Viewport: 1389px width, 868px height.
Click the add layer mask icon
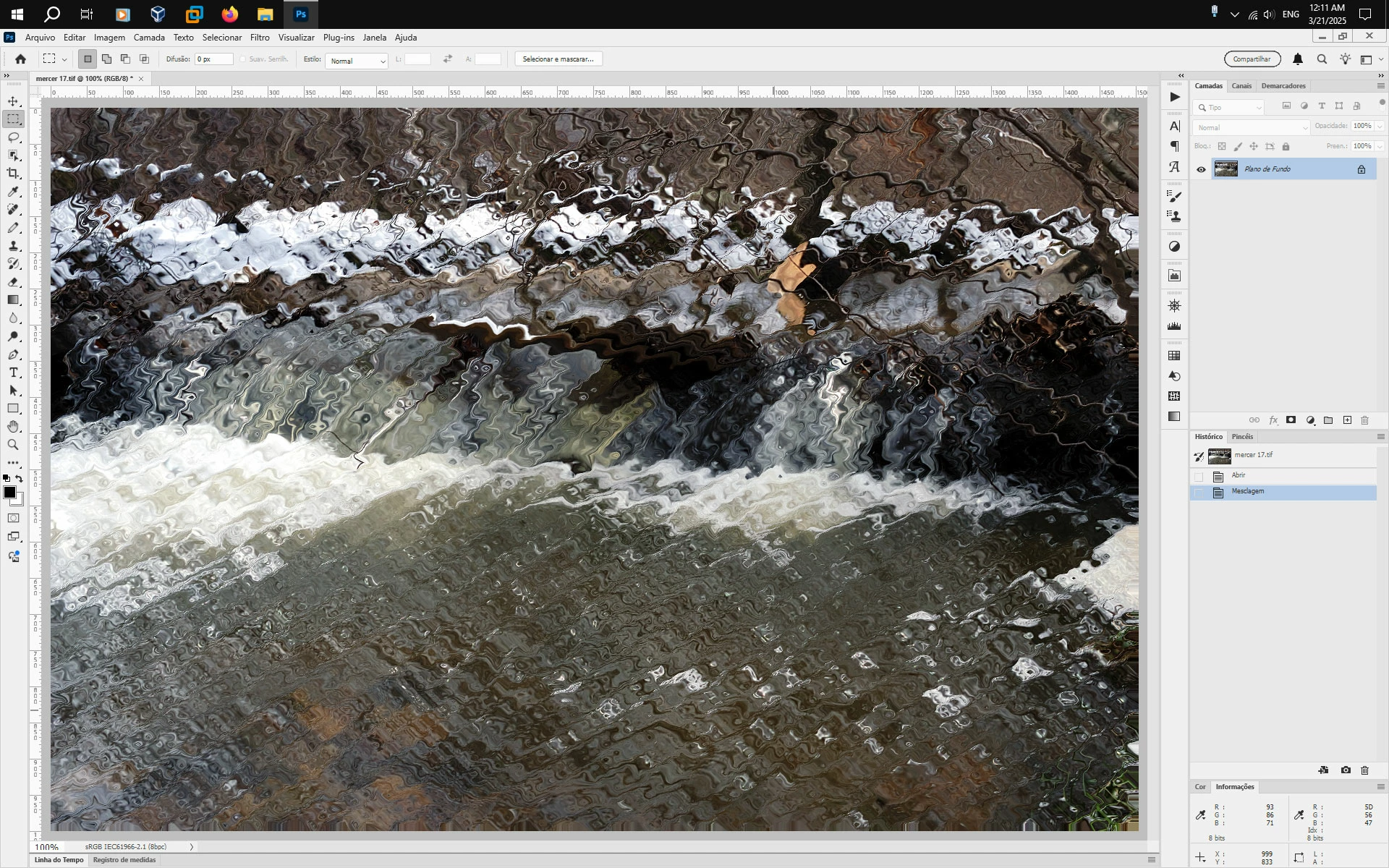coord(1291,420)
